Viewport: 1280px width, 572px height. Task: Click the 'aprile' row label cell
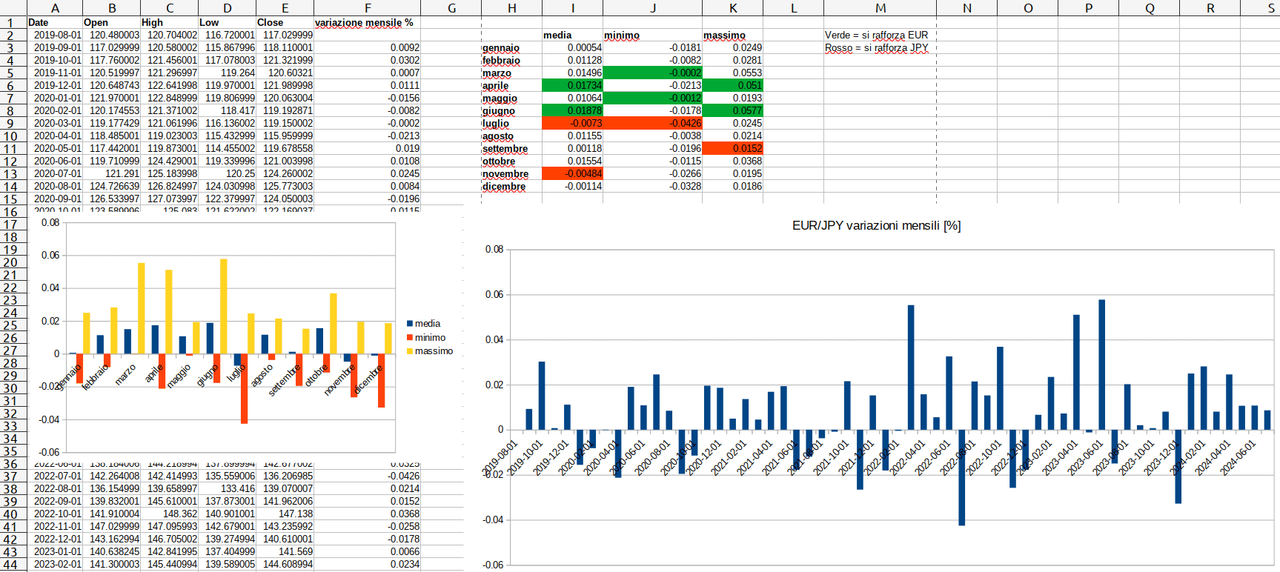coord(511,86)
